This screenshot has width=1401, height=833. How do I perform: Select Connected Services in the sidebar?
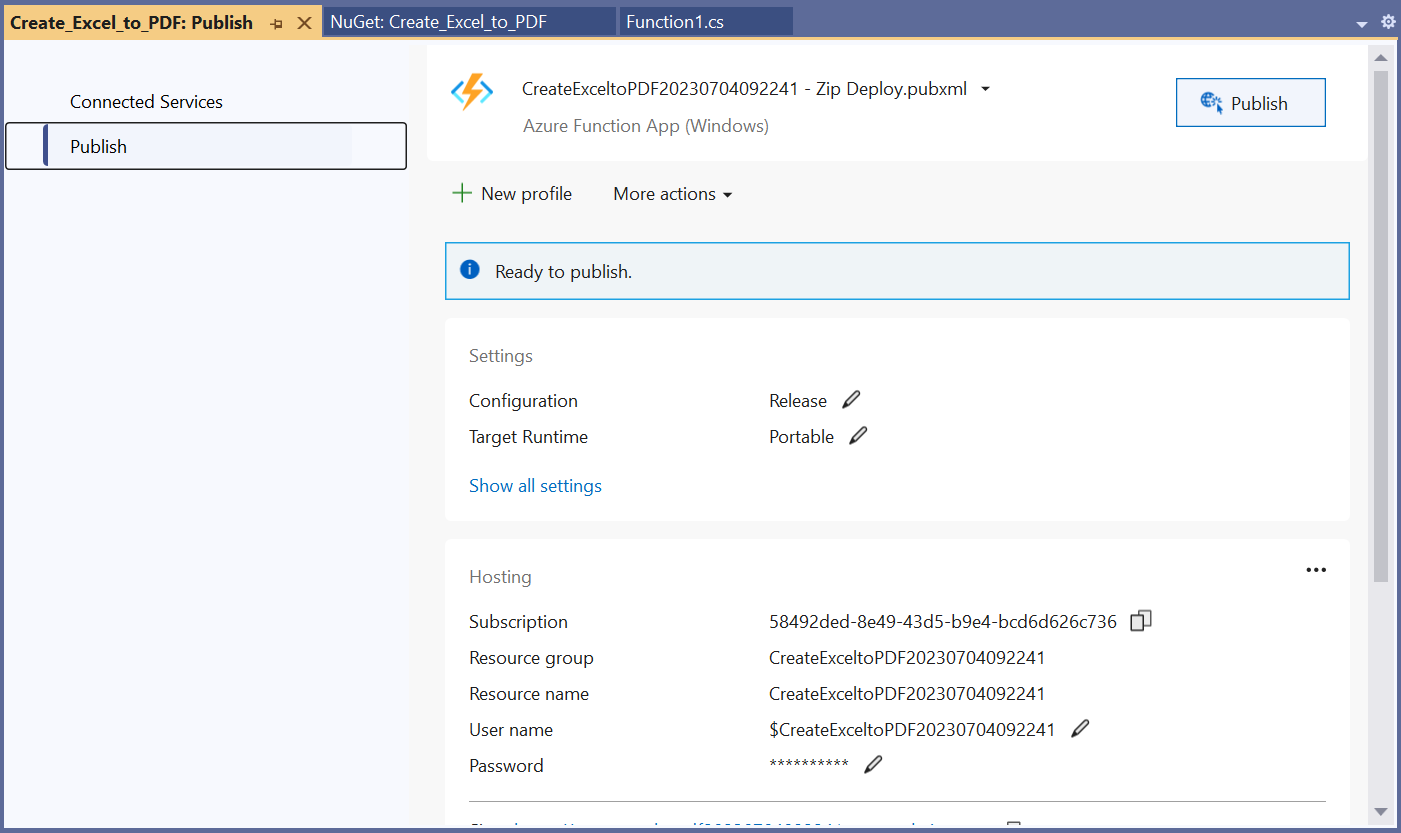click(146, 102)
